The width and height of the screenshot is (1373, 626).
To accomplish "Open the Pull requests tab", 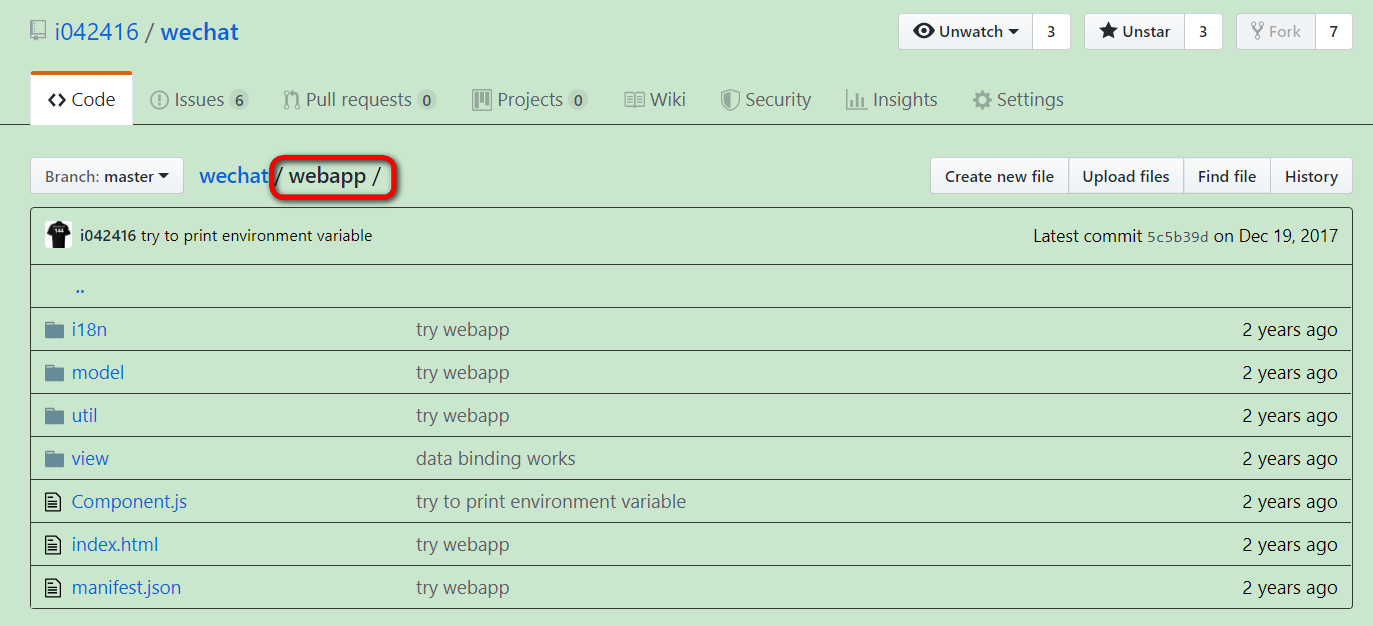I will pyautogui.click(x=359, y=99).
